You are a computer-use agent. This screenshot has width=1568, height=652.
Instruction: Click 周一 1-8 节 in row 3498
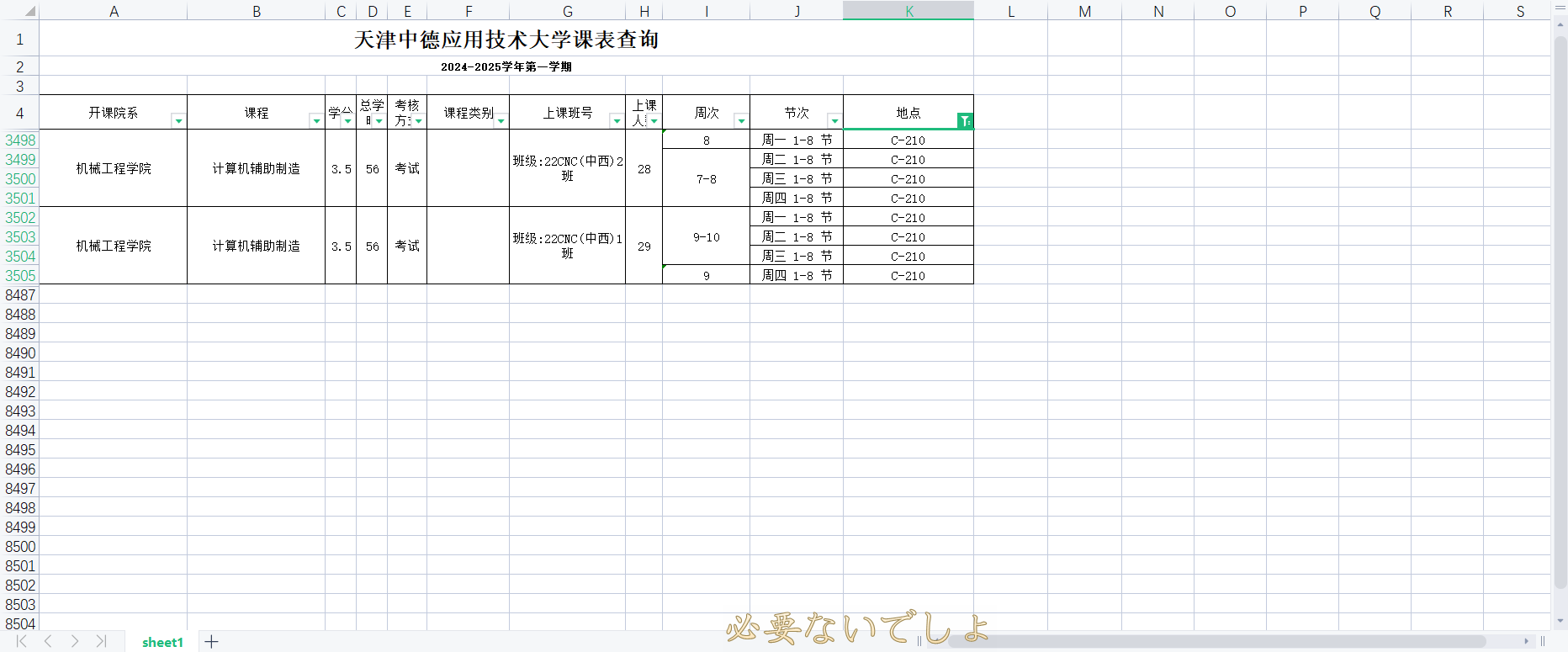(797, 140)
